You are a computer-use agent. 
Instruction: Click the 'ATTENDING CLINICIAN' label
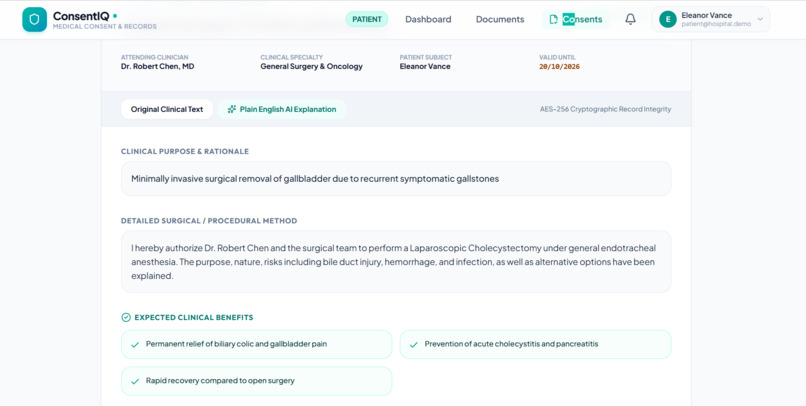click(x=155, y=58)
